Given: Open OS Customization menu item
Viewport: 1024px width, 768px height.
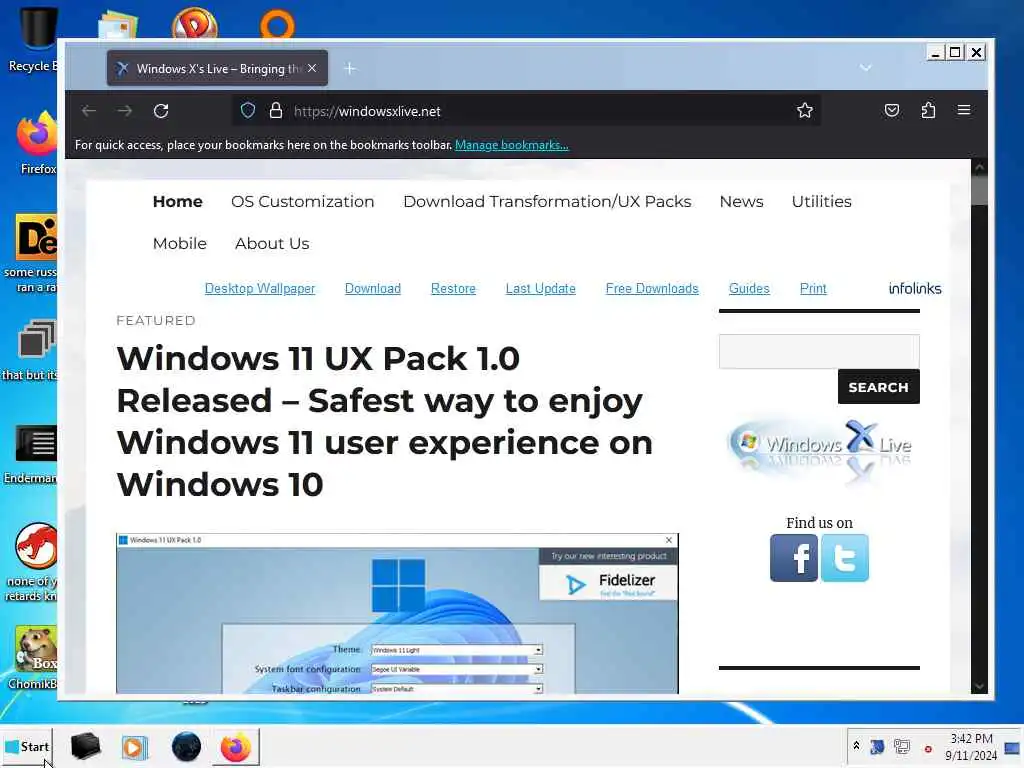Looking at the screenshot, I should 302,201.
